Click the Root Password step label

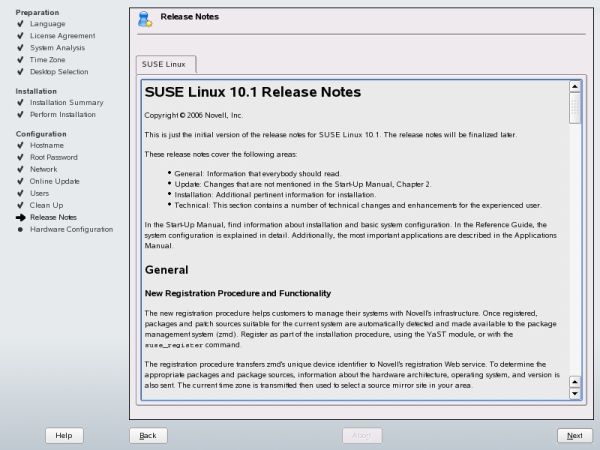pos(54,157)
